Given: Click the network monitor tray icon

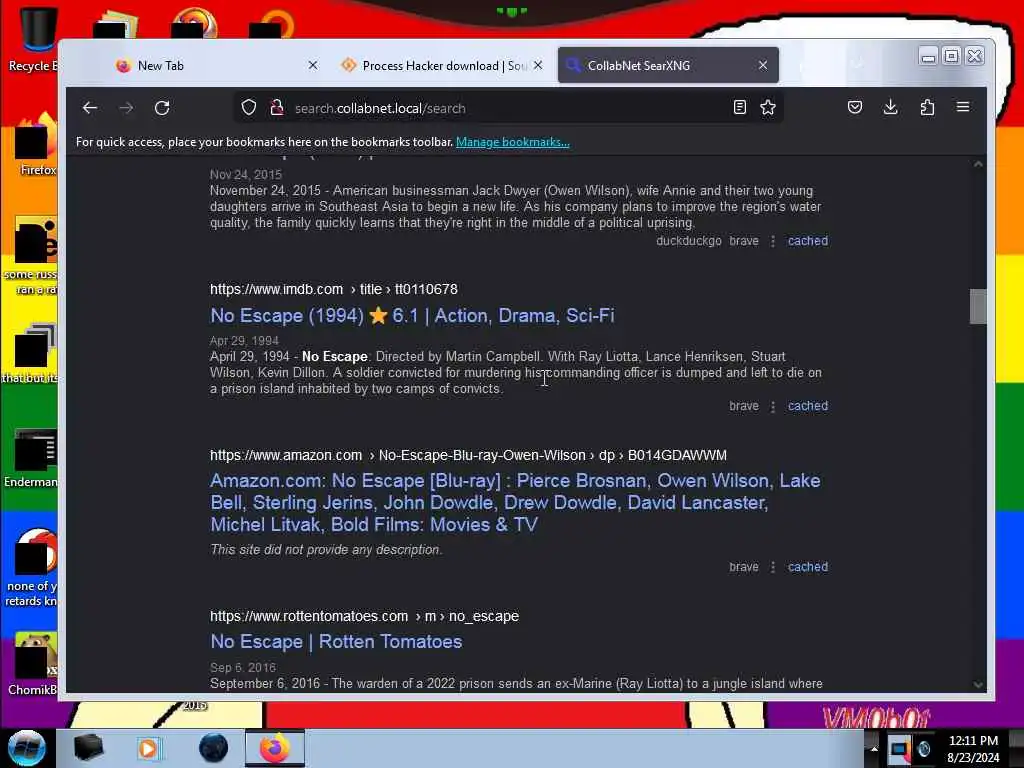Looking at the screenshot, I should click(899, 749).
